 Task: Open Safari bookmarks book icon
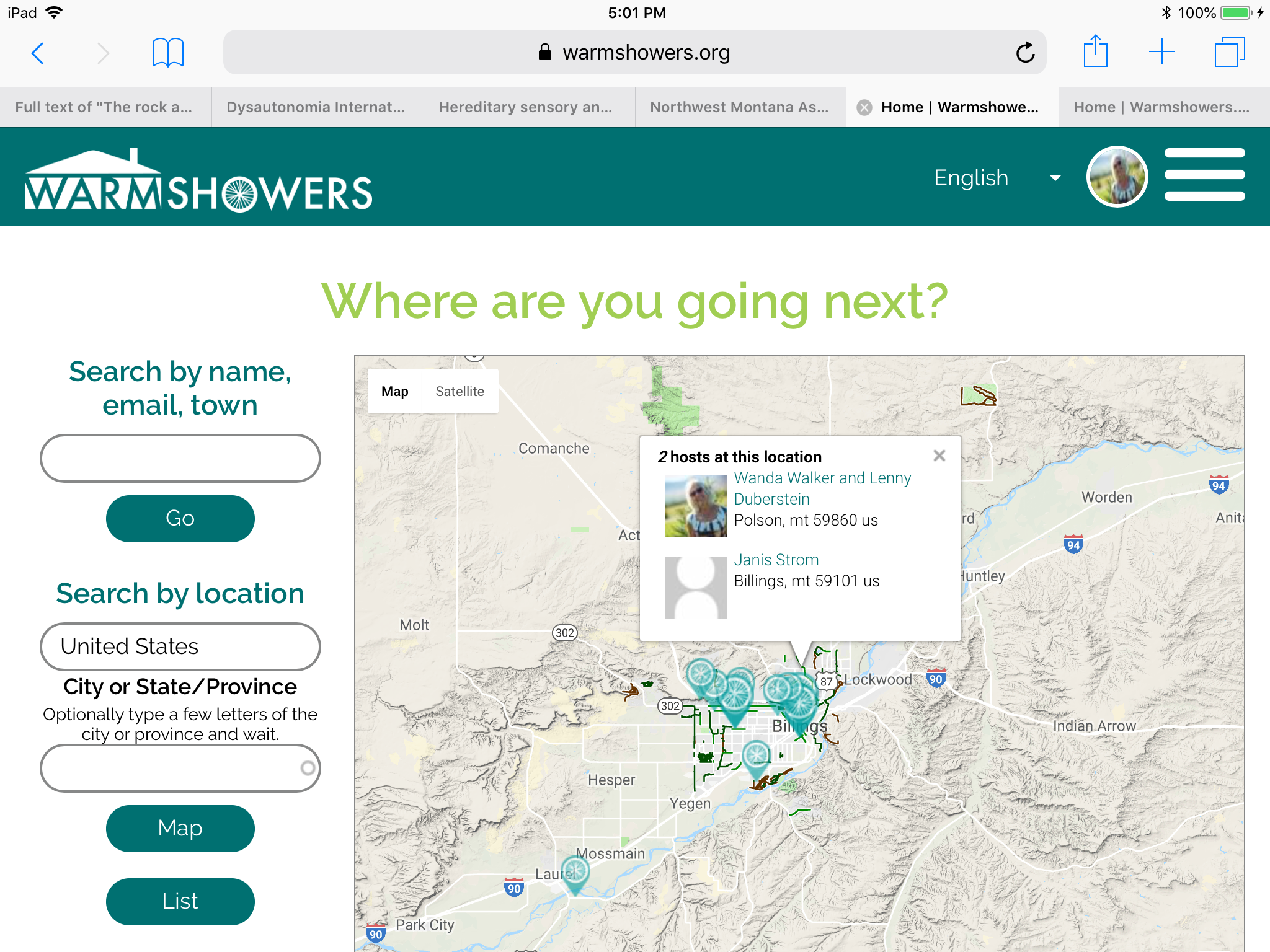coord(168,53)
